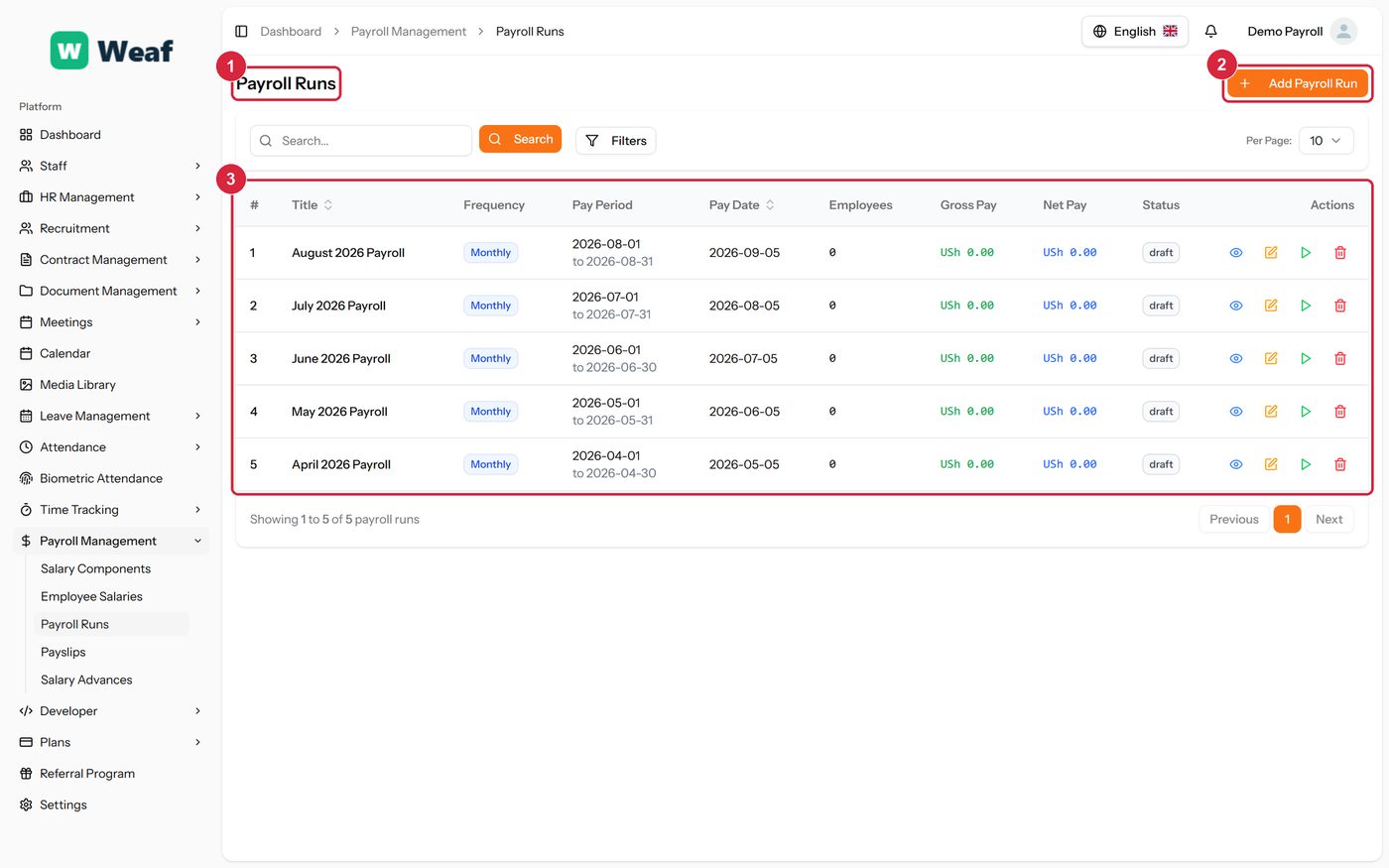Expand the Document Management sidebar menu
This screenshot has width=1389, height=868.
[110, 291]
